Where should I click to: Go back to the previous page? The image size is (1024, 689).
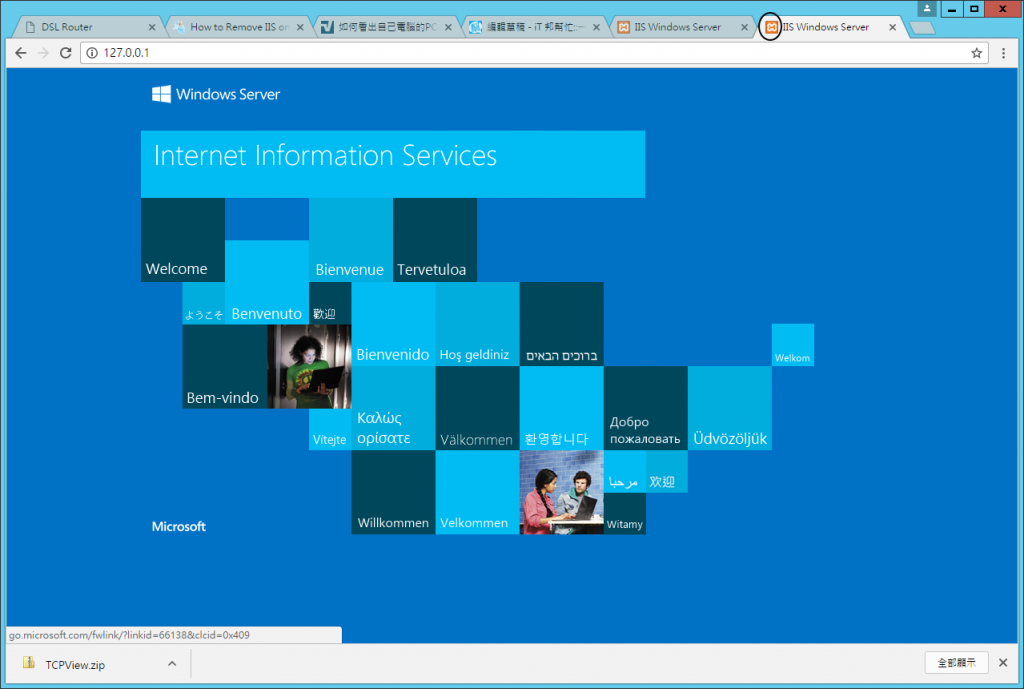coord(21,53)
